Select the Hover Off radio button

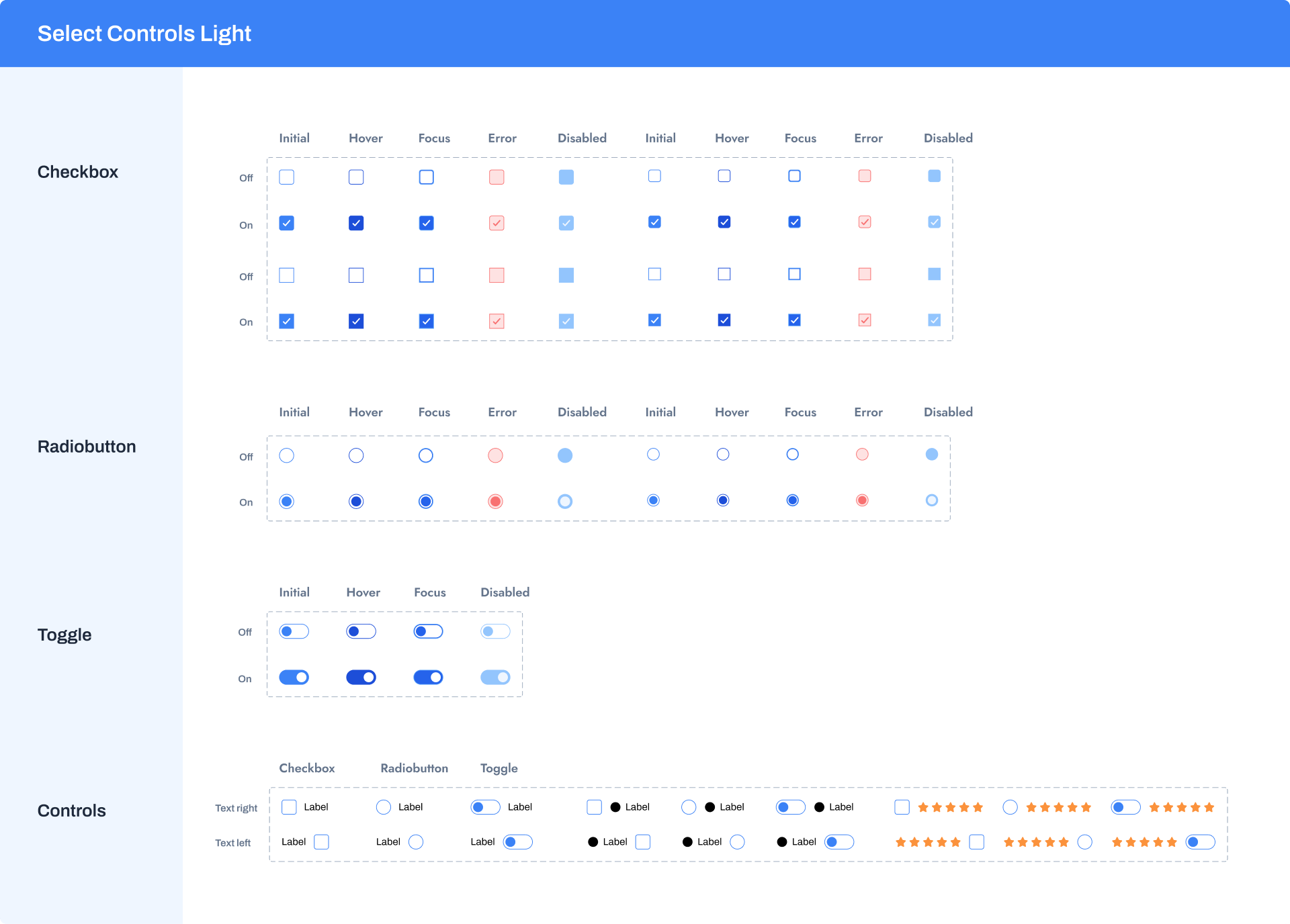click(356, 455)
